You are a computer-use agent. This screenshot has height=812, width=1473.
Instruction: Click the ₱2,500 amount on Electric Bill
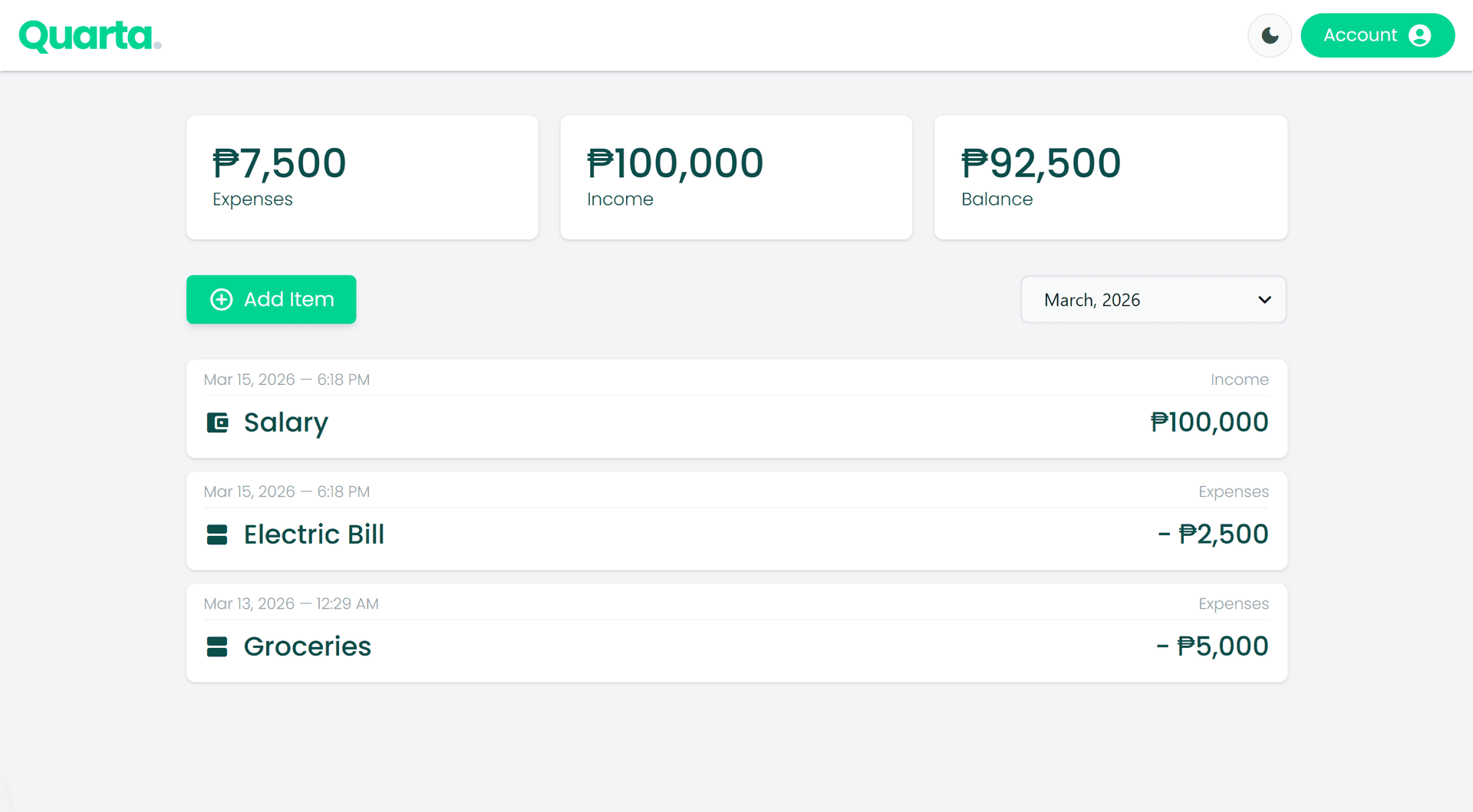[x=1223, y=534]
